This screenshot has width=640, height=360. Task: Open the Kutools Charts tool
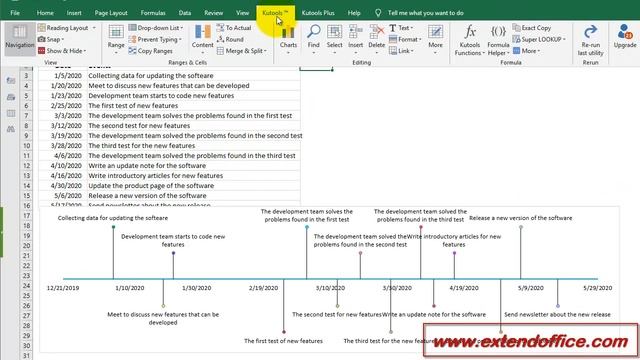288,39
